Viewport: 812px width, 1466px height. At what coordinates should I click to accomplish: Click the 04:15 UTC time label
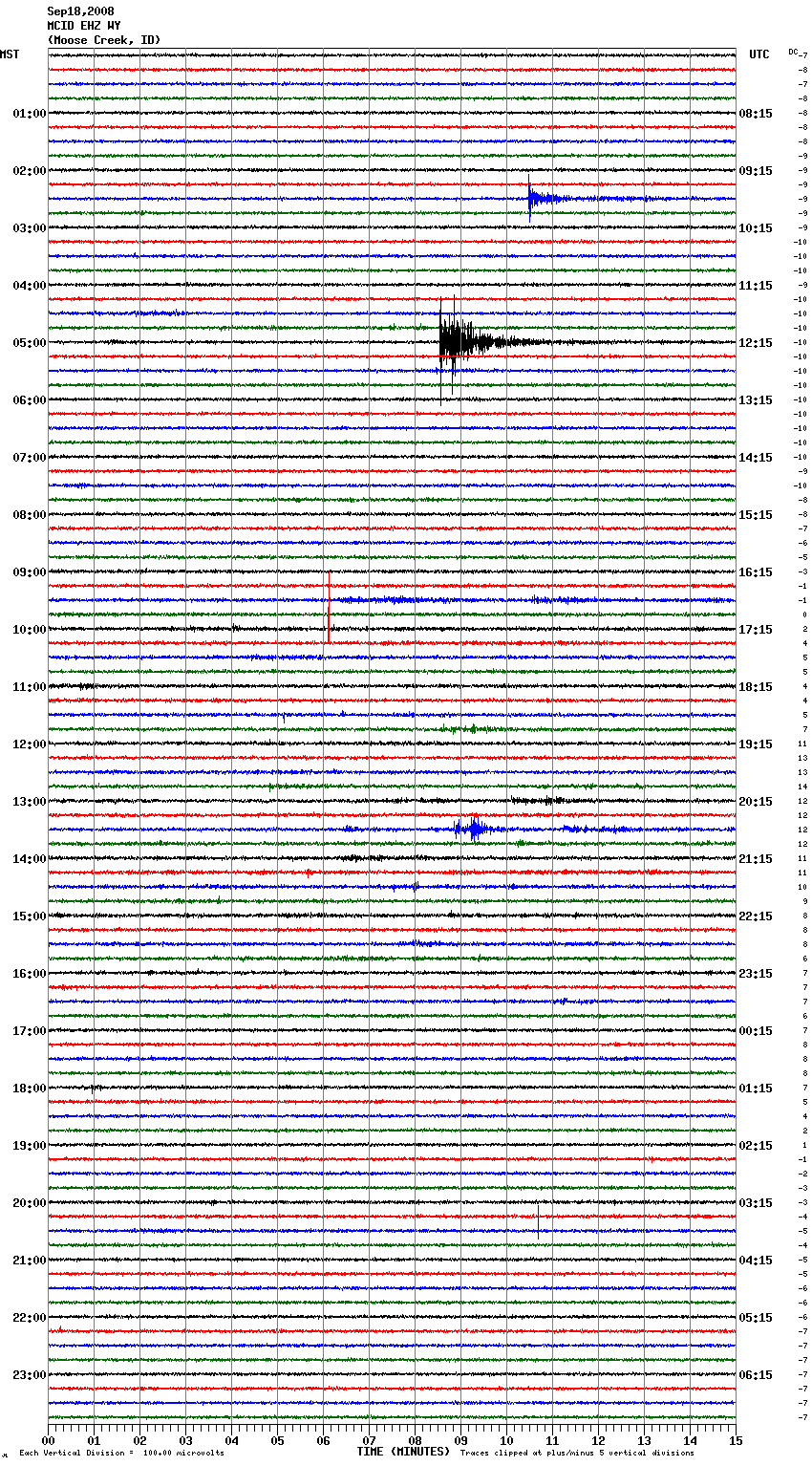click(756, 1261)
